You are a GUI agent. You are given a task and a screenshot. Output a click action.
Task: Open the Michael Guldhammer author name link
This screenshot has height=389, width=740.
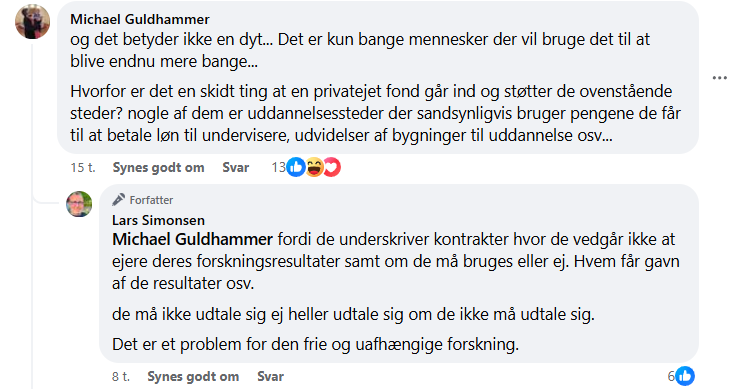click(140, 19)
